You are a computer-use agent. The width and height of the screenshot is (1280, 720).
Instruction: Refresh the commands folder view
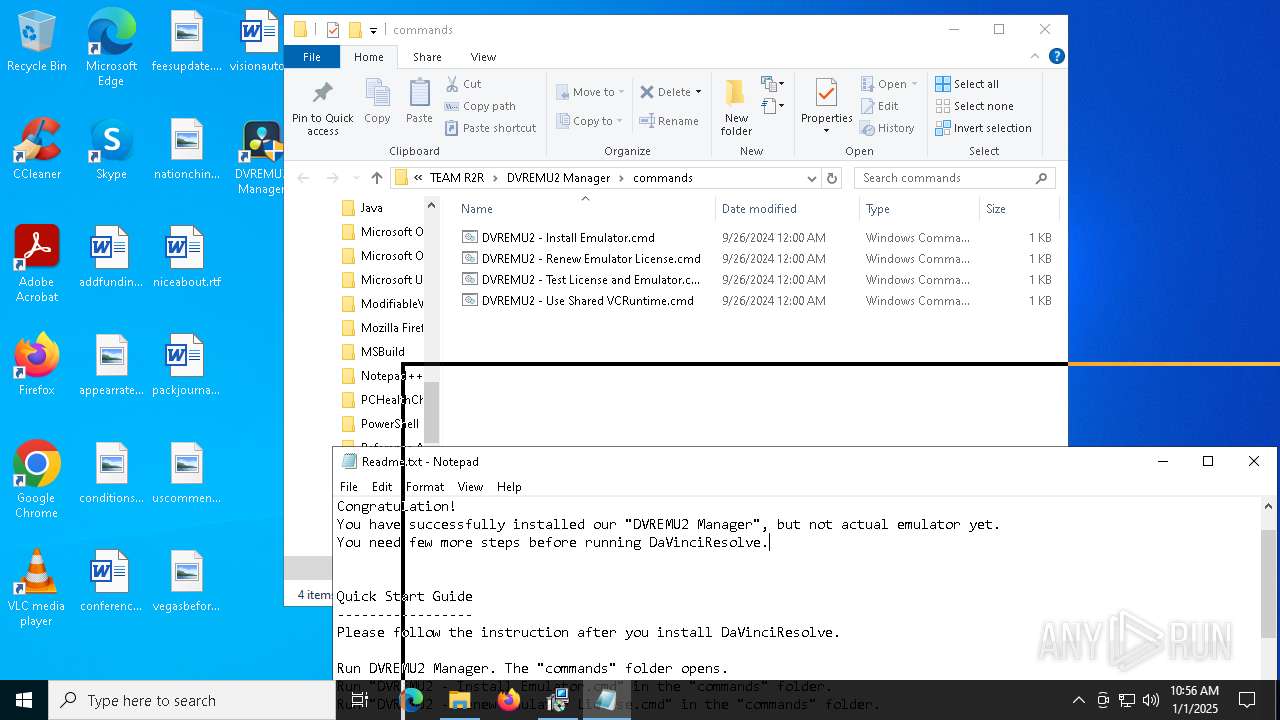tap(831, 178)
